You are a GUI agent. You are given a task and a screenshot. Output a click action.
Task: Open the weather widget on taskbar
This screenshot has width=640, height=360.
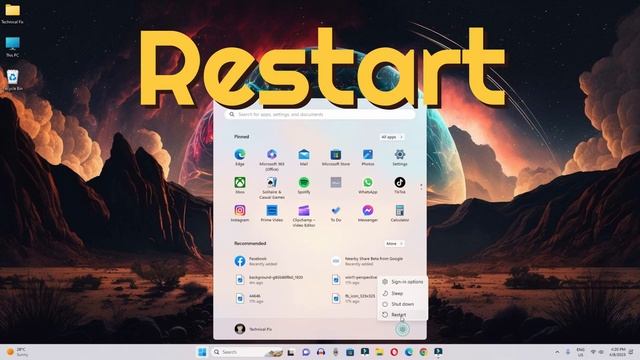point(17,352)
